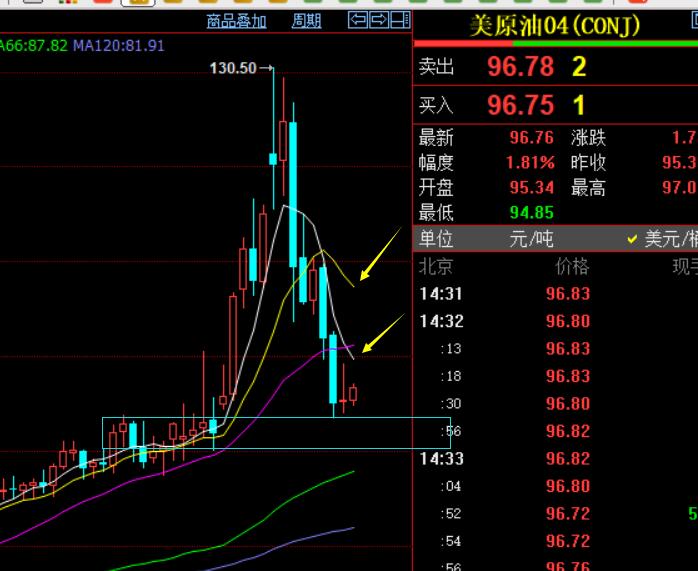Select the :04 tick row
Image resolution: width=698 pixels, height=571 pixels.
pos(556,486)
